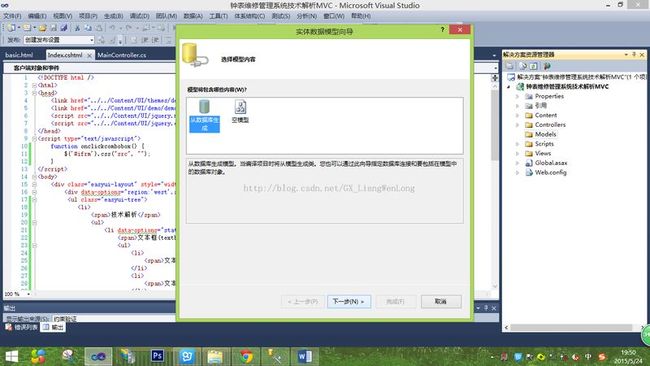Collapse the html tag on code line 2
The image size is (650, 366).
[x=34, y=85]
